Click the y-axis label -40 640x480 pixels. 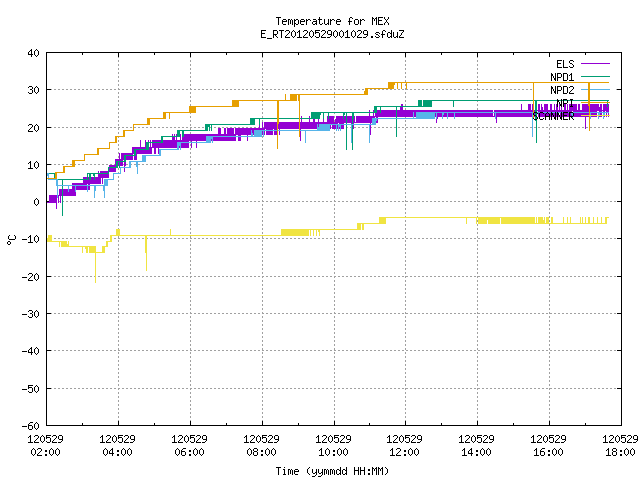pos(31,351)
